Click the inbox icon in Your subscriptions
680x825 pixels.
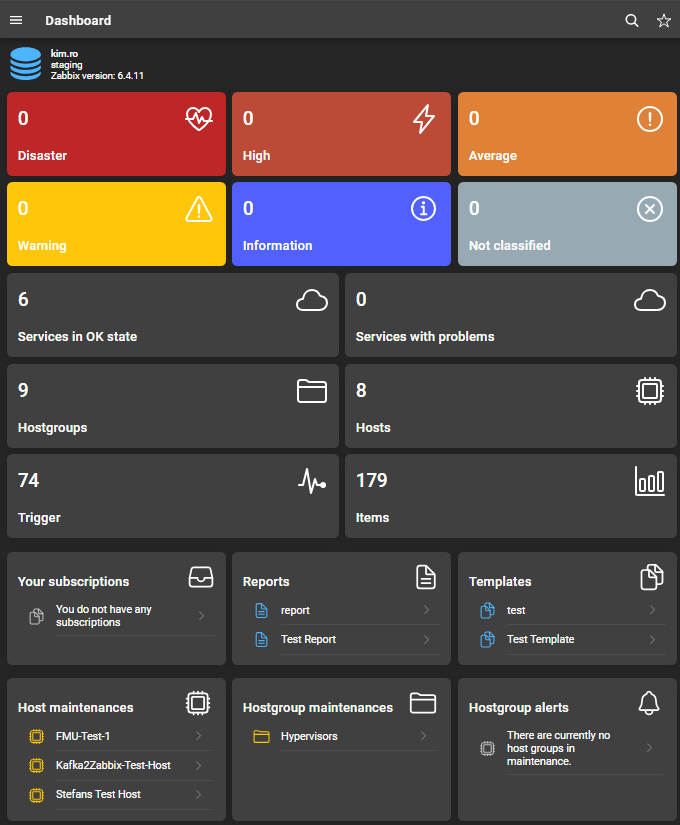click(x=201, y=577)
